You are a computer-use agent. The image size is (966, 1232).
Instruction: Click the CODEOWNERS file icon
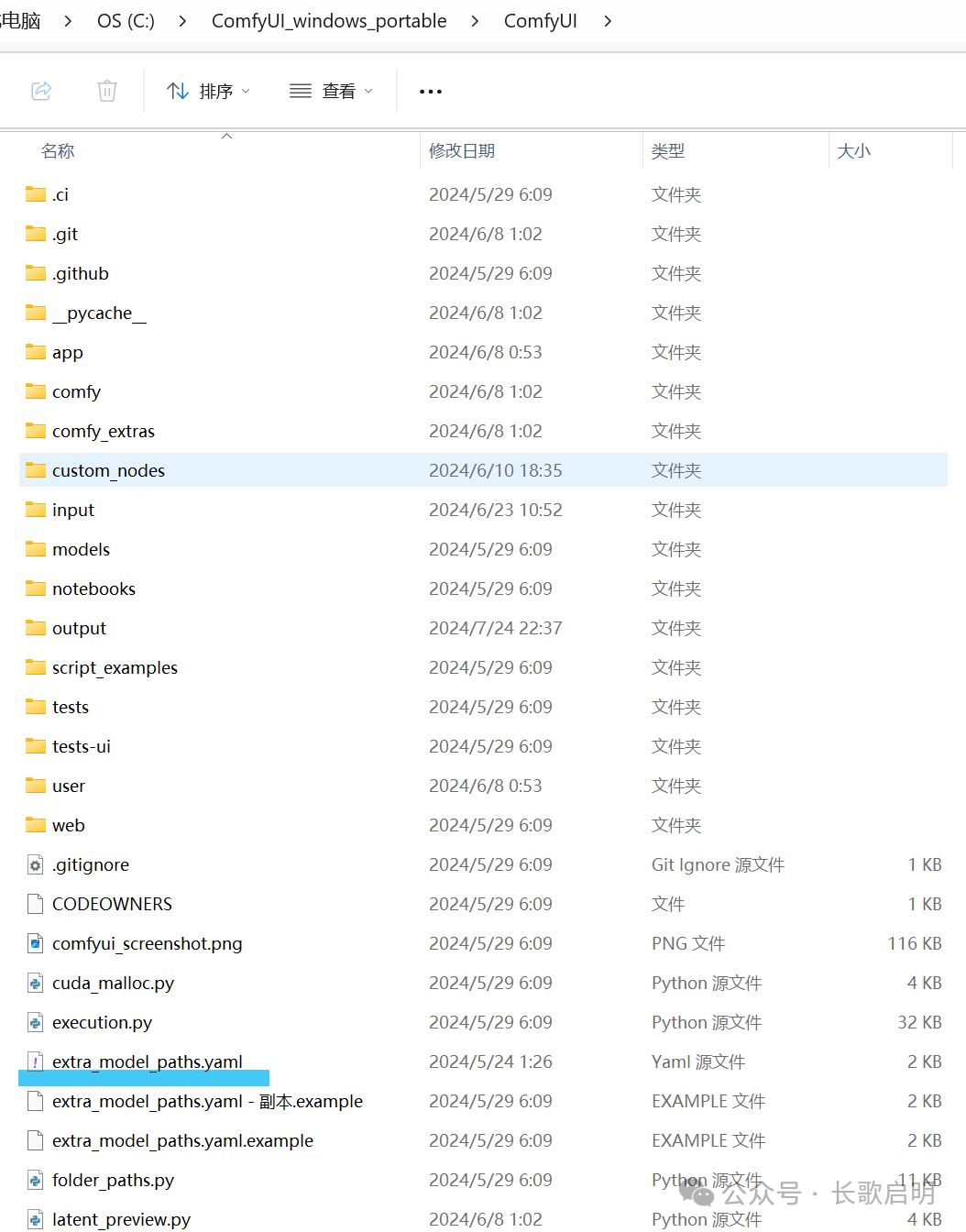pyautogui.click(x=36, y=904)
